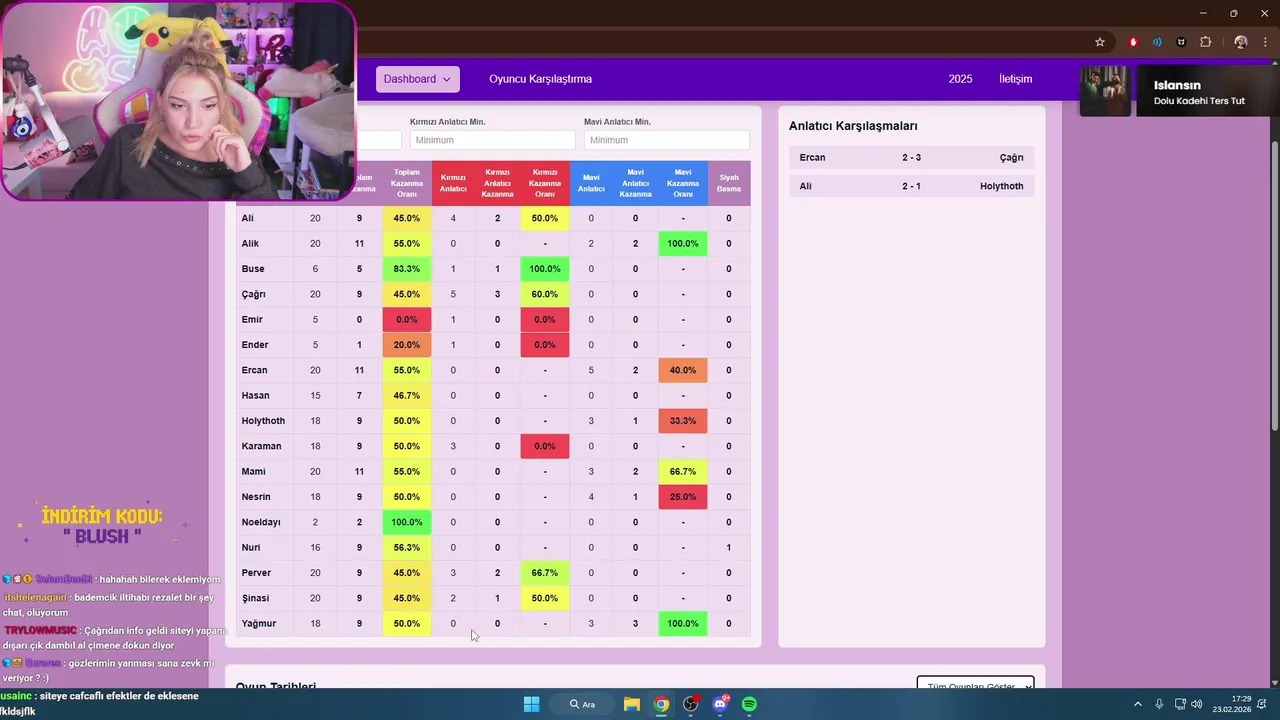The image size is (1280, 720).
Task: Click the taskbar clock and date
Action: point(1231,704)
